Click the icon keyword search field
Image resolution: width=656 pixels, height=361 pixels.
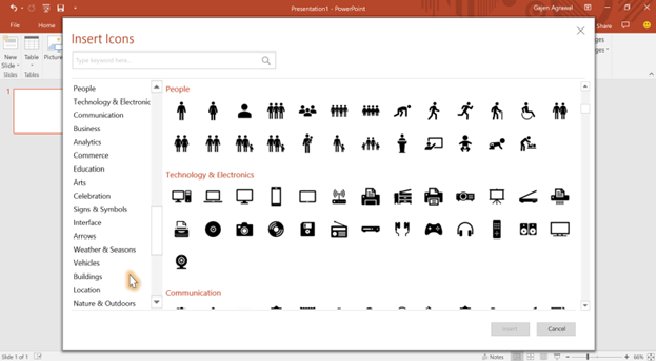click(174, 61)
